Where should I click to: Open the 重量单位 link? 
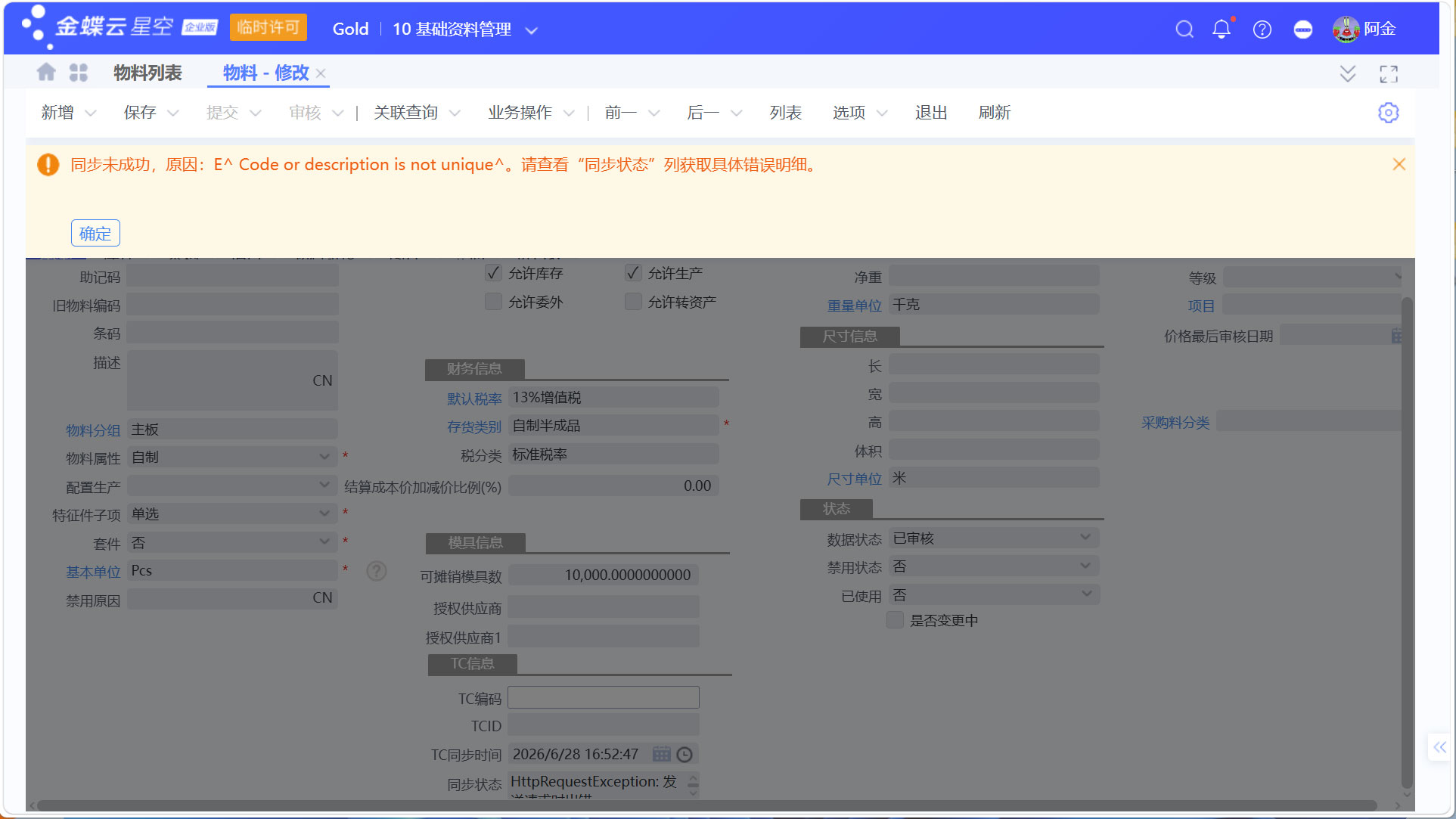click(x=855, y=306)
